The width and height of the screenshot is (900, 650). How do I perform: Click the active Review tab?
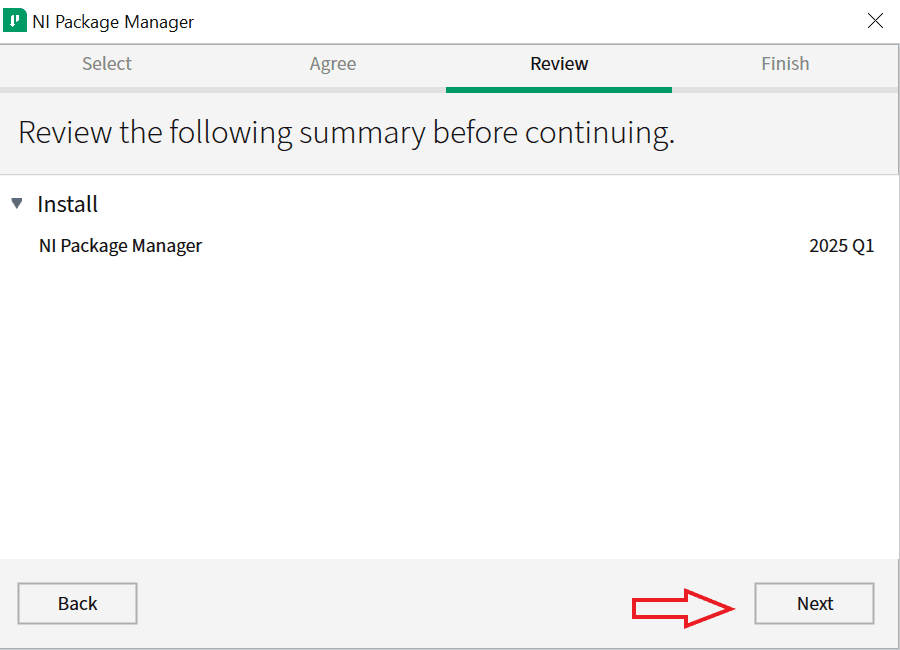tap(559, 64)
